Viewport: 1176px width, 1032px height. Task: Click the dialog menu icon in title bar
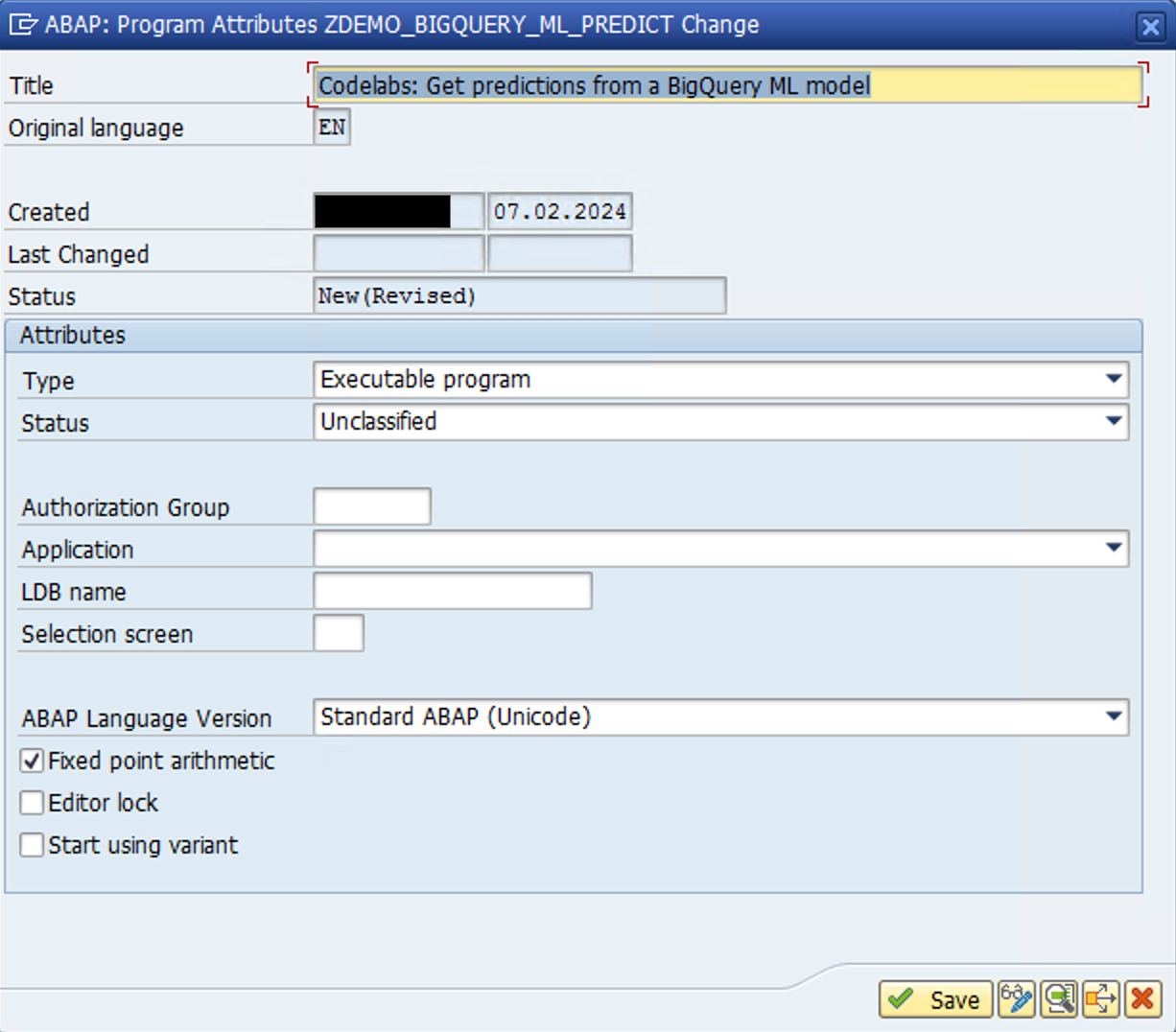click(22, 25)
